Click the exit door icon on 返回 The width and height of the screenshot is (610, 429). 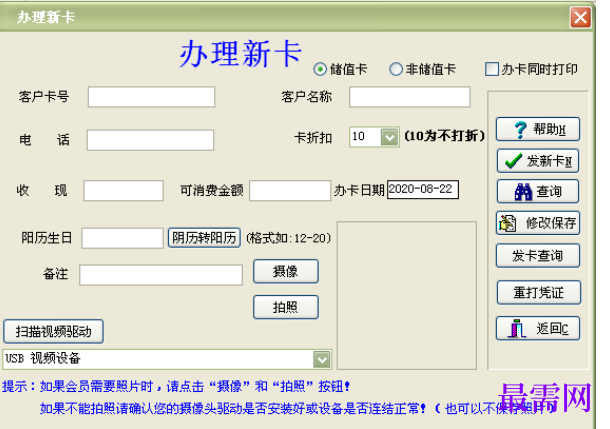click(516, 329)
